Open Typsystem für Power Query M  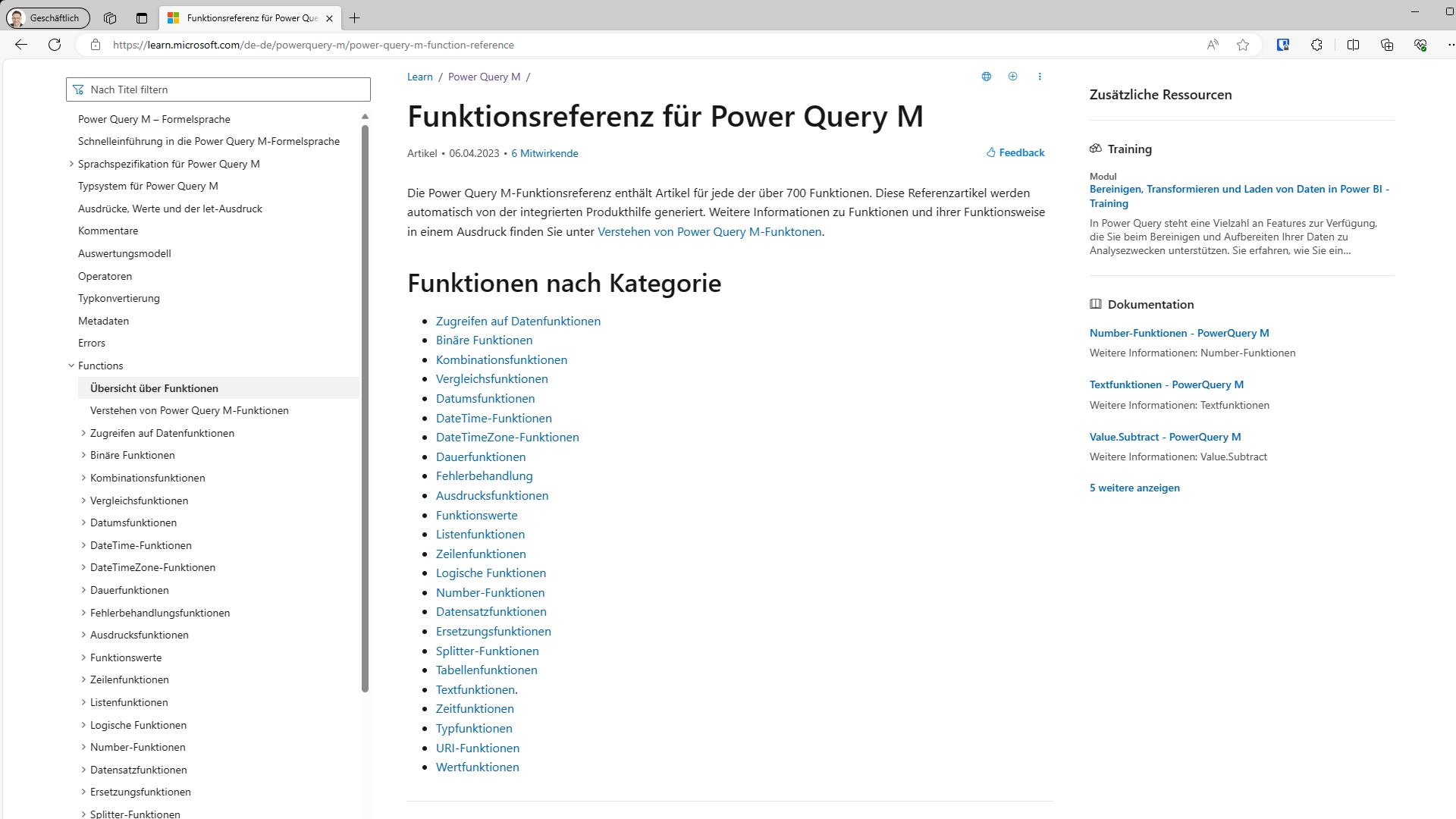[148, 186]
